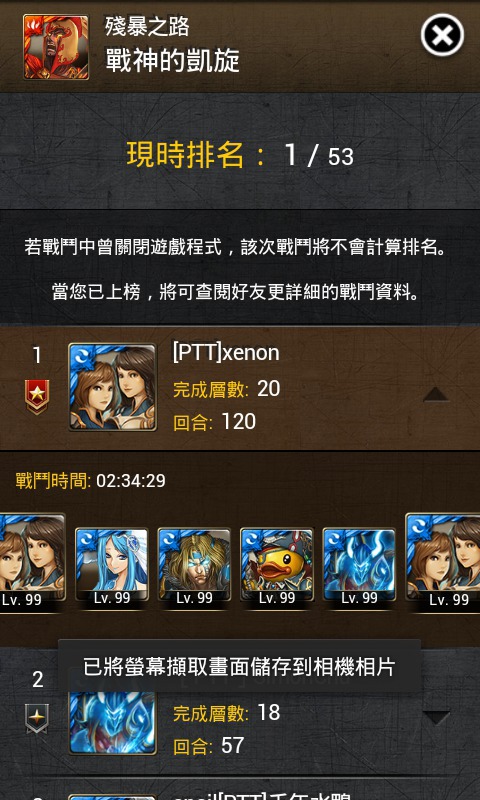This screenshot has width=480, height=800.
Task: Select the rubber duck team card
Action: [x=277, y=565]
